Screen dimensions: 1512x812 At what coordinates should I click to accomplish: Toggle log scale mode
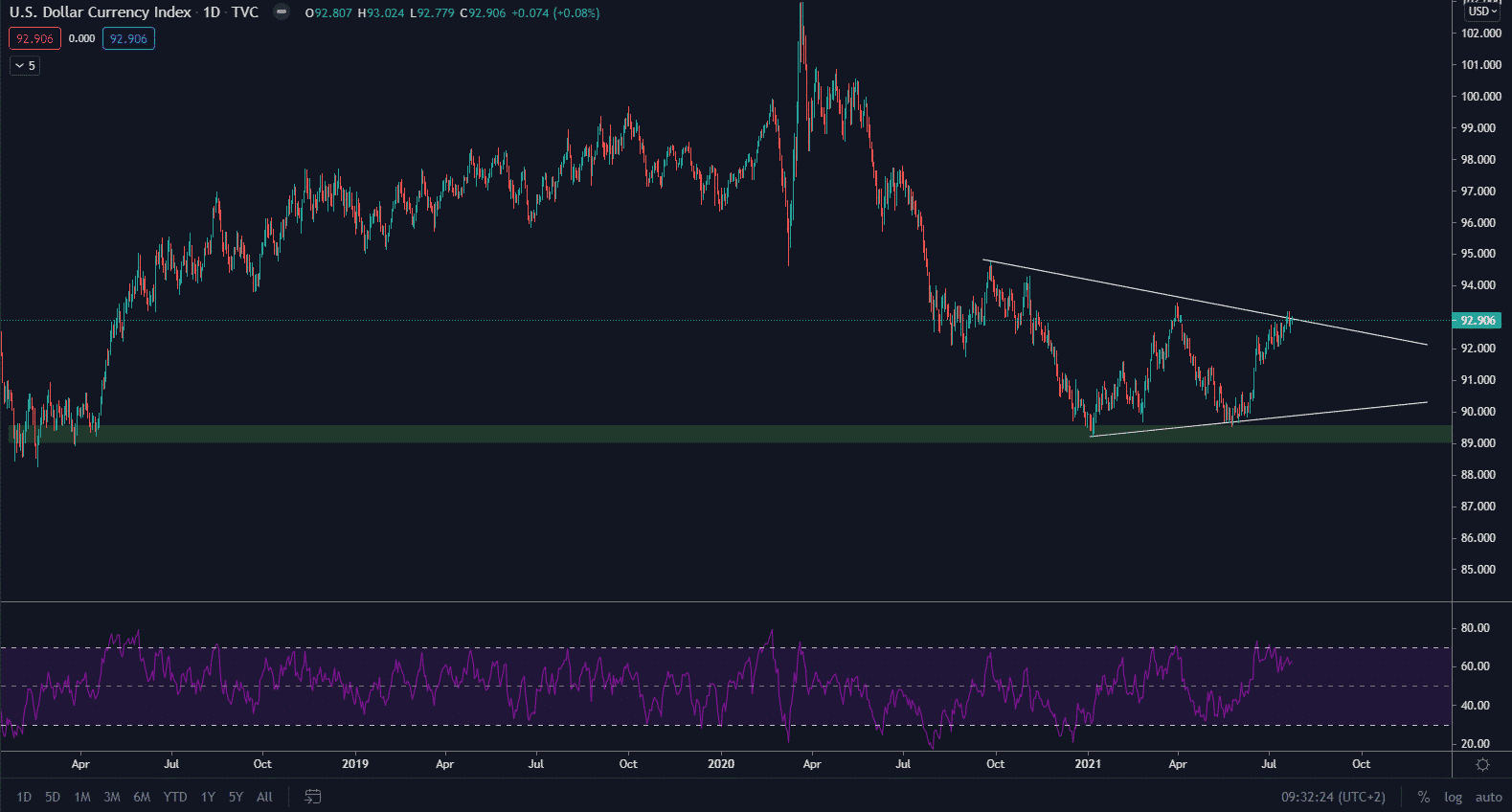[1453, 797]
